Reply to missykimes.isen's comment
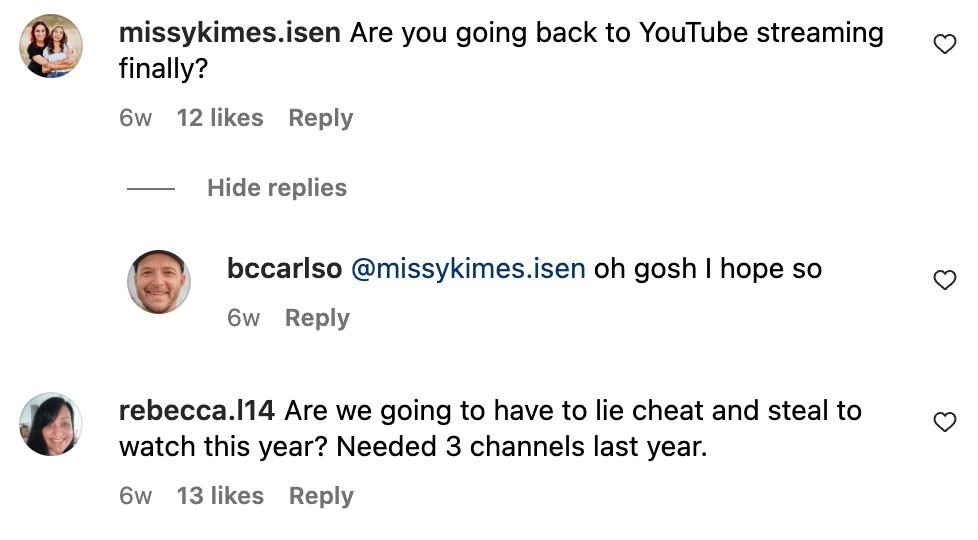The image size is (978, 540). pyautogui.click(x=320, y=118)
